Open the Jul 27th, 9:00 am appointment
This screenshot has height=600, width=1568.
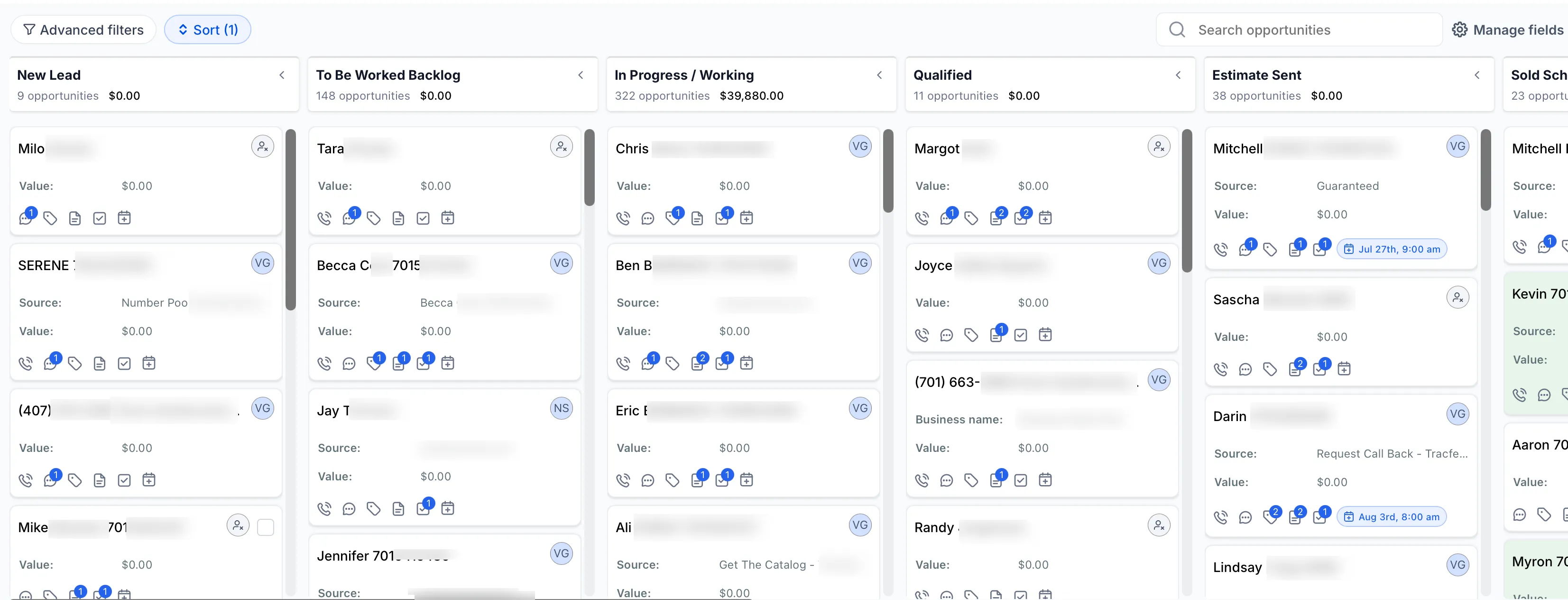tap(1392, 249)
